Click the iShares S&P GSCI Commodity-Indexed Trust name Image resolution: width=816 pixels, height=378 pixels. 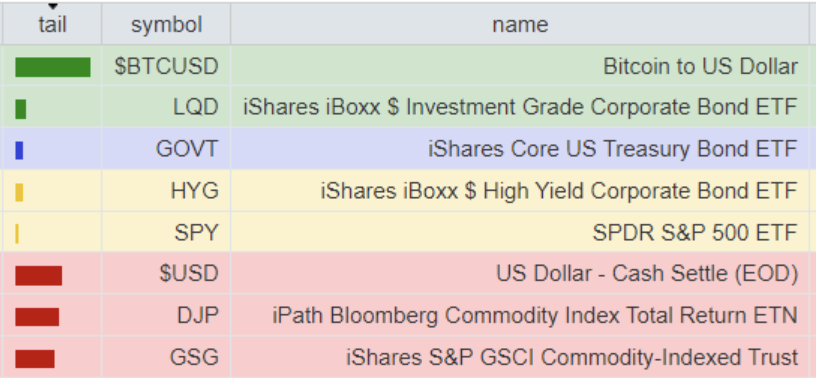(572, 358)
